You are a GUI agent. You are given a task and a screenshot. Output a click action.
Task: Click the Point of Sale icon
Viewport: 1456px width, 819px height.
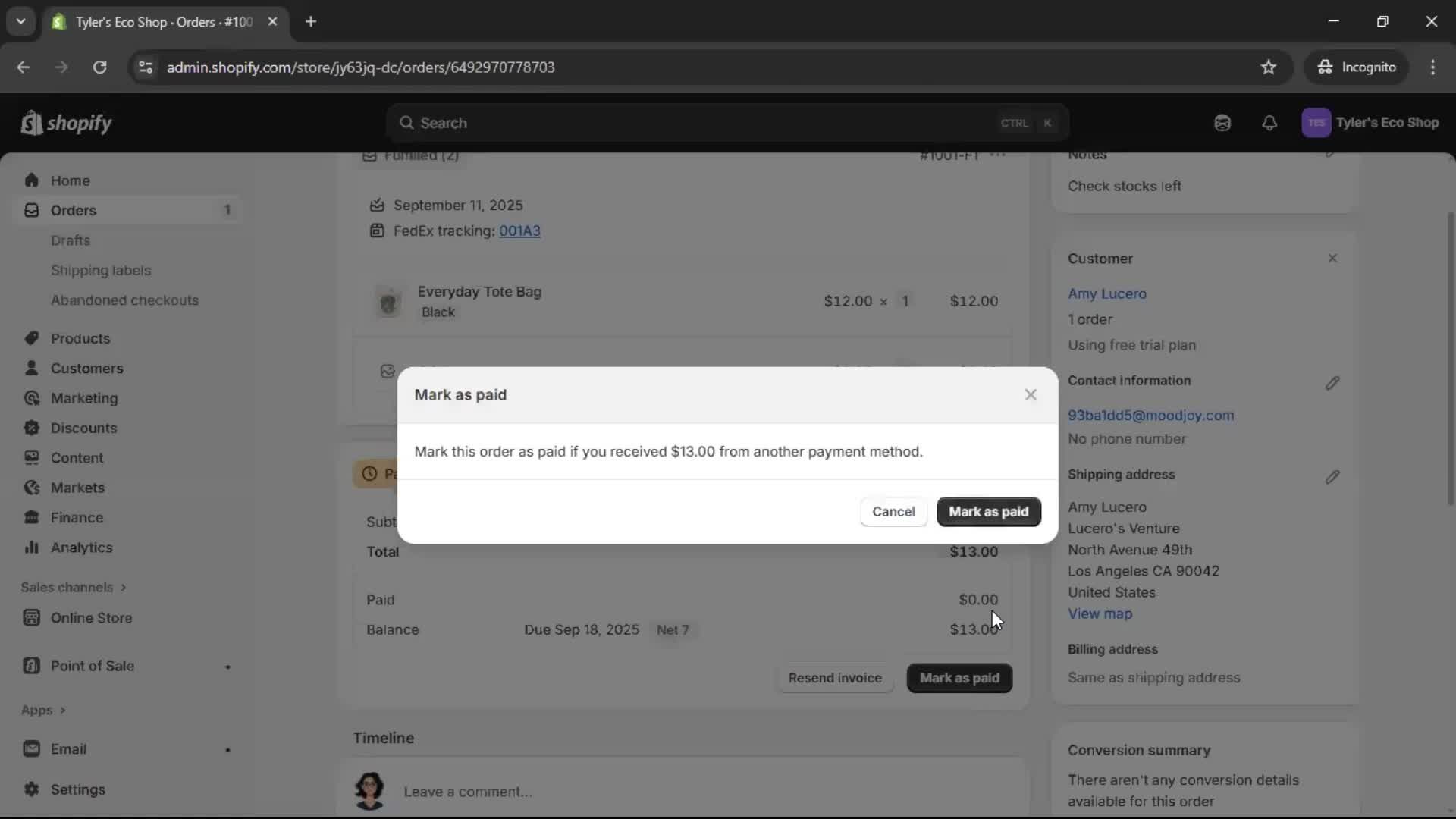point(31,666)
